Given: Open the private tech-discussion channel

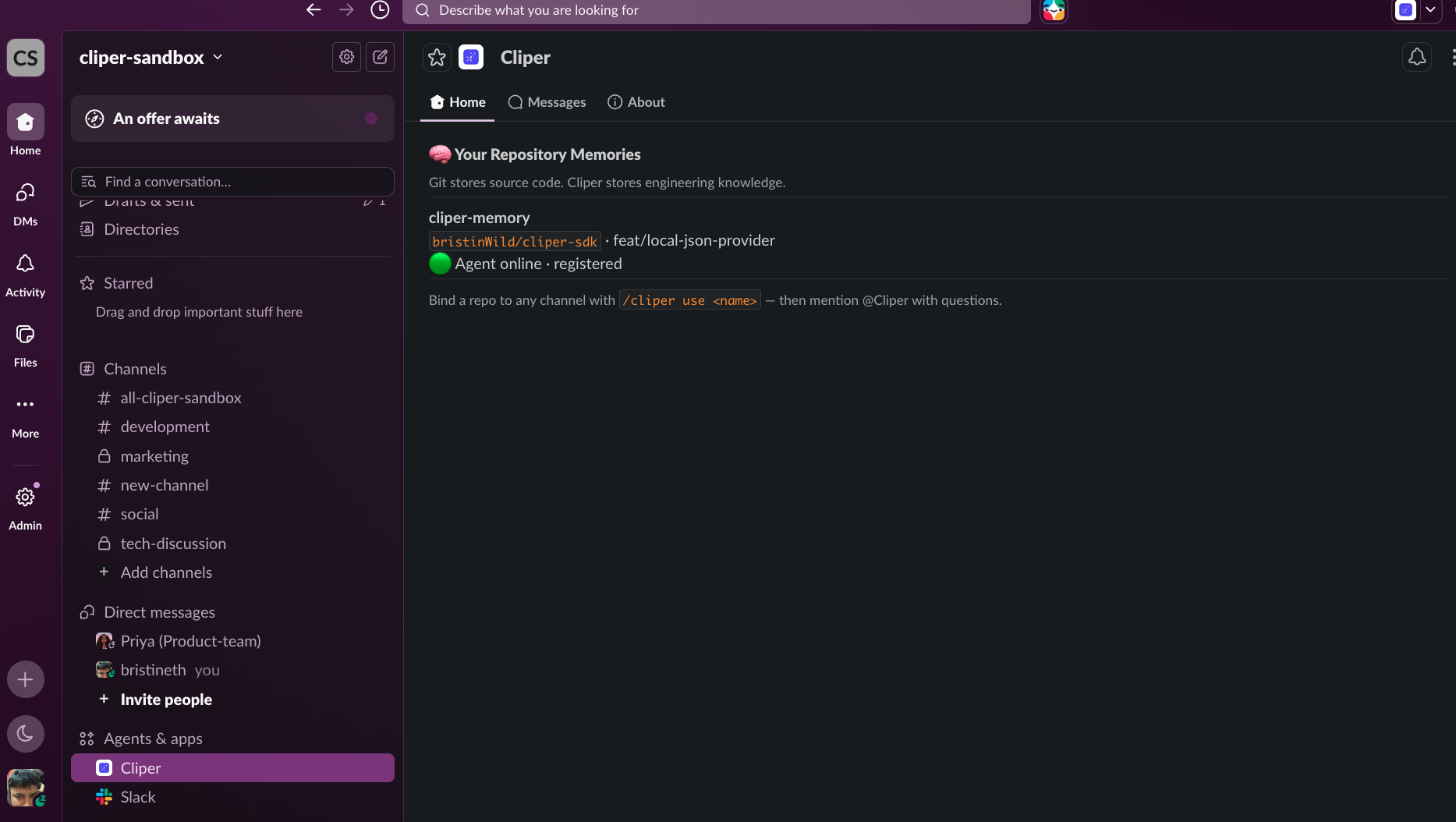Looking at the screenshot, I should point(232,544).
